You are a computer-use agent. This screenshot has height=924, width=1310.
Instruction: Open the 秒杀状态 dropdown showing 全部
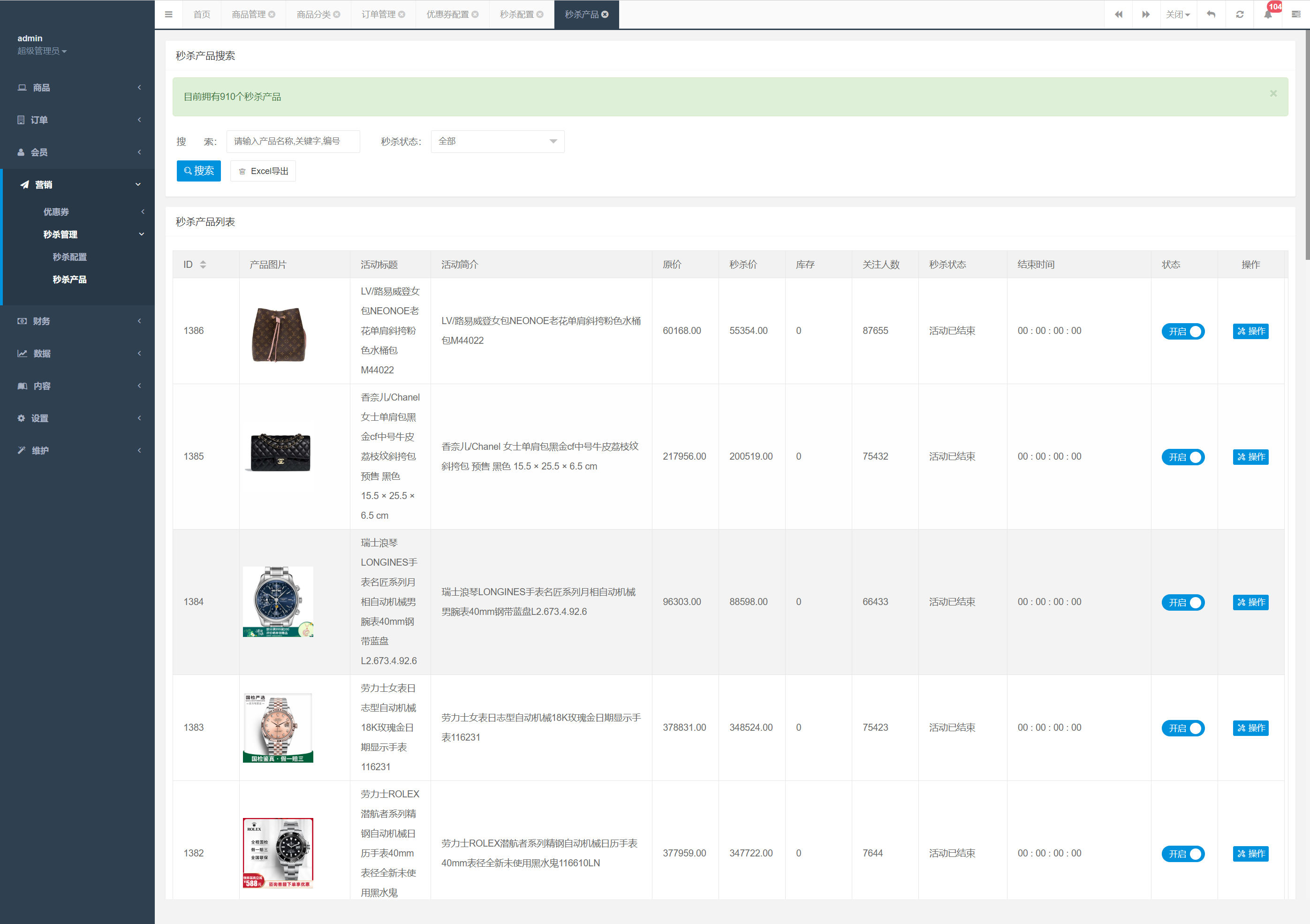coord(498,141)
